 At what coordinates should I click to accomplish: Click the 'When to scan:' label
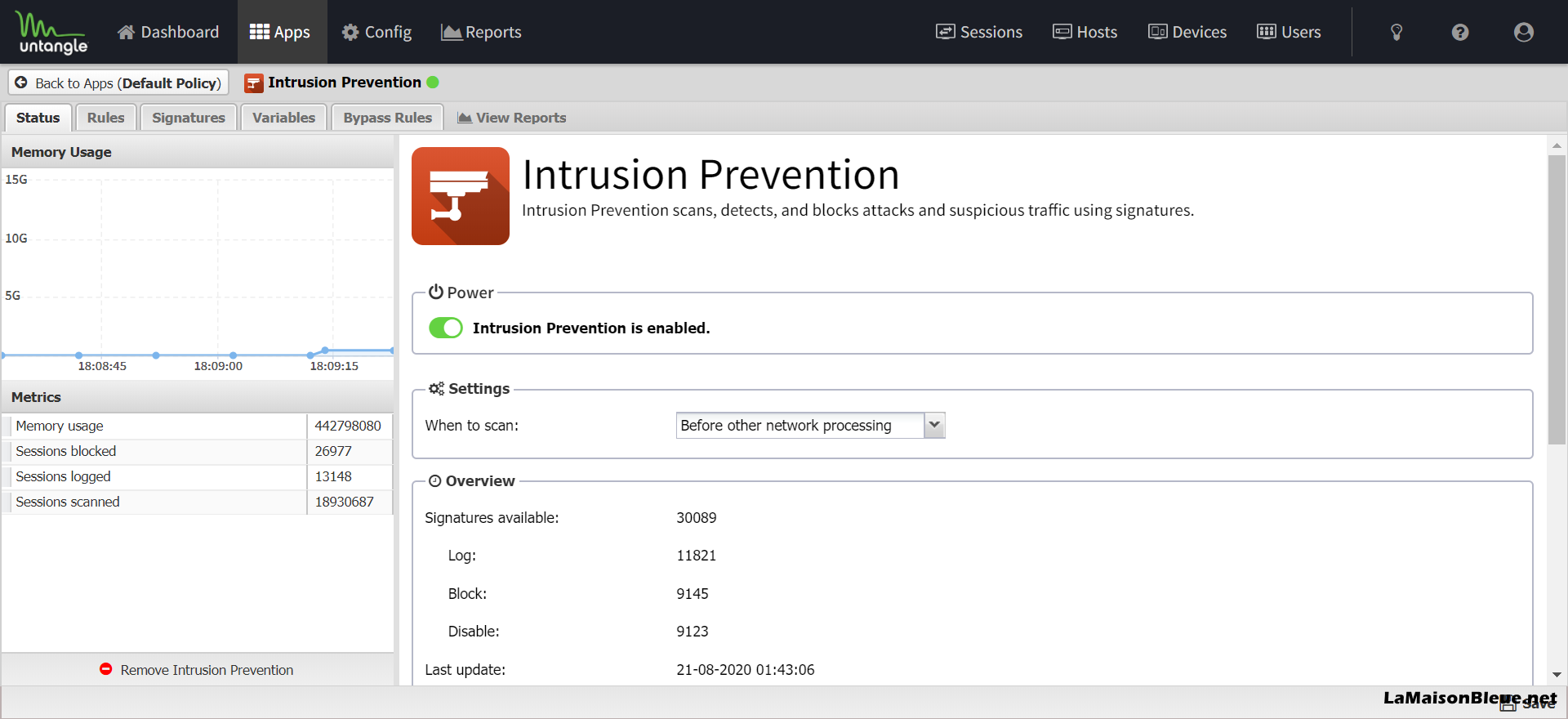click(472, 426)
